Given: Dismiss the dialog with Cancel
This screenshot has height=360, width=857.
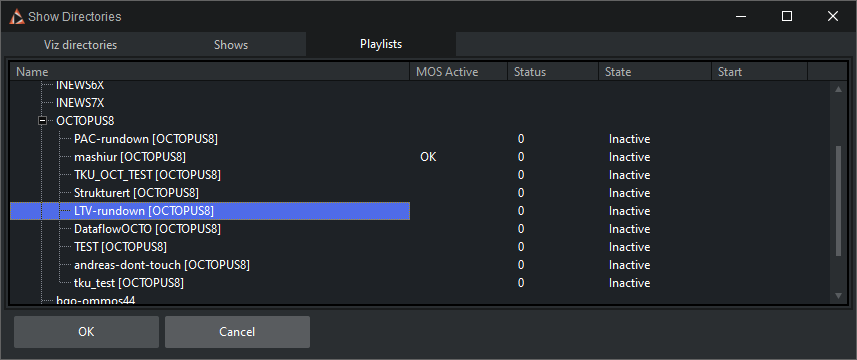Looking at the screenshot, I should point(237,332).
